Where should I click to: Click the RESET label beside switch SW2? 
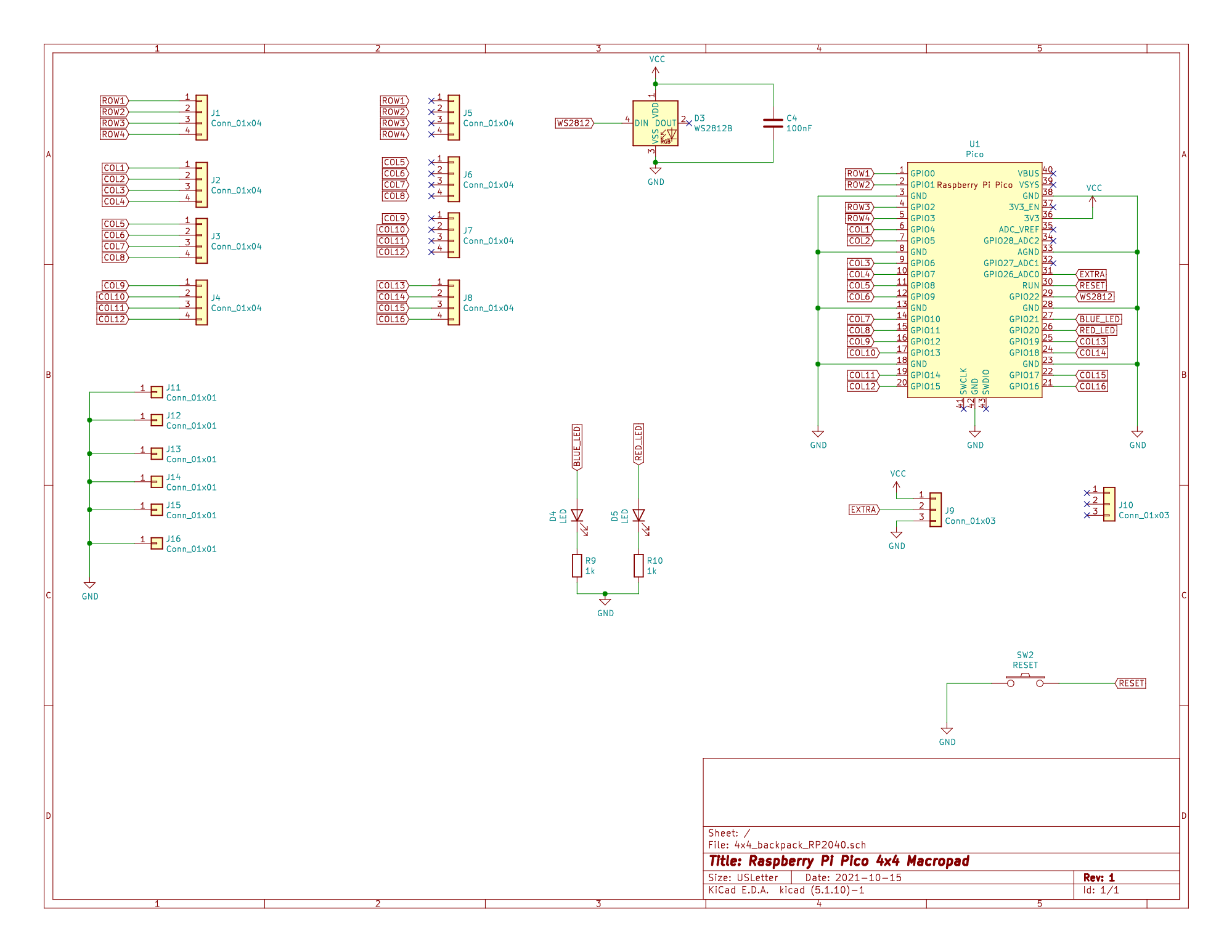[x=1130, y=683]
